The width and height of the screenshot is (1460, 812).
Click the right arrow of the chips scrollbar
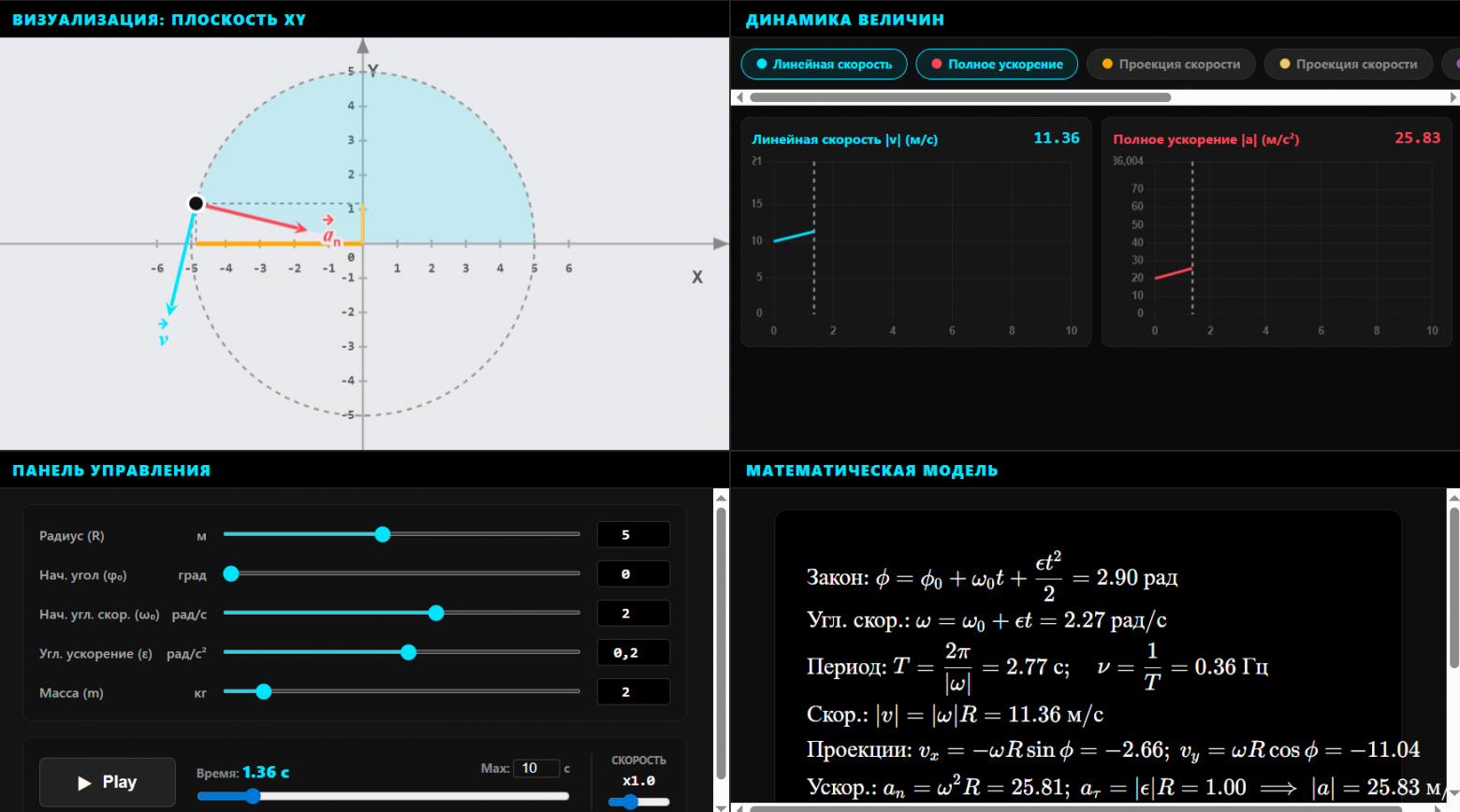point(1453,97)
